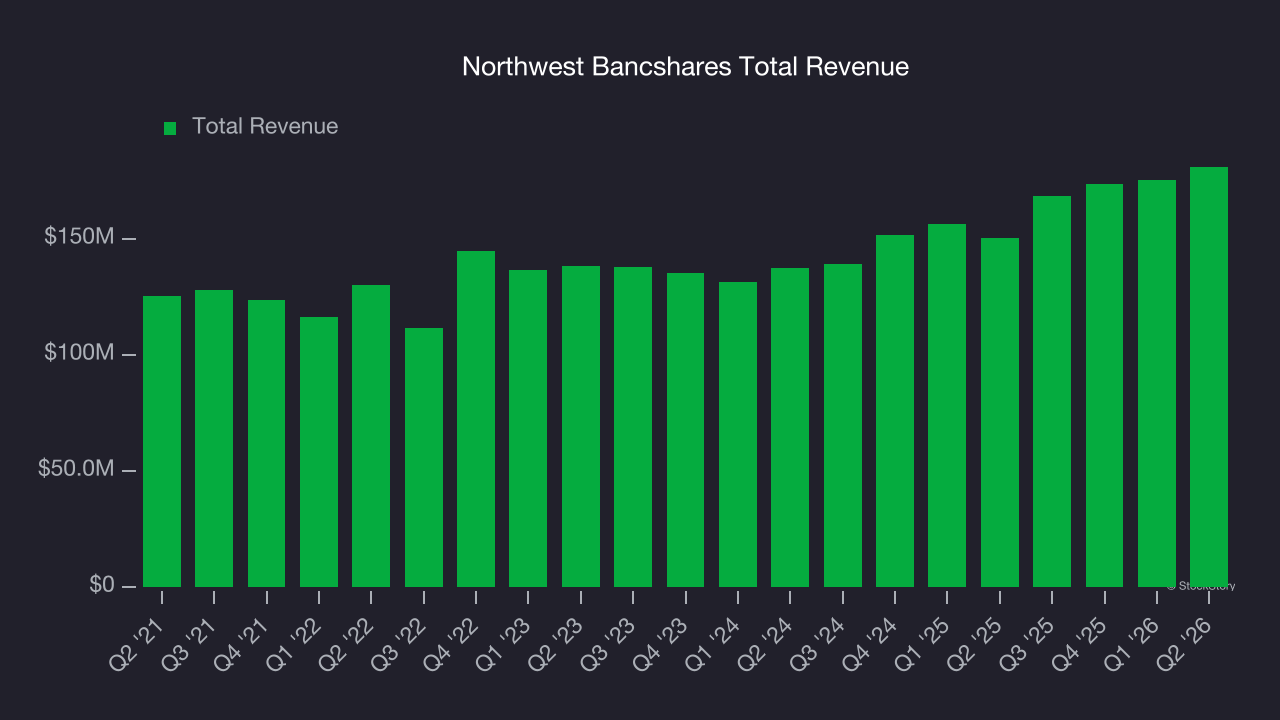Choose the revenue bar for Q1 '23

[x=528, y=428]
